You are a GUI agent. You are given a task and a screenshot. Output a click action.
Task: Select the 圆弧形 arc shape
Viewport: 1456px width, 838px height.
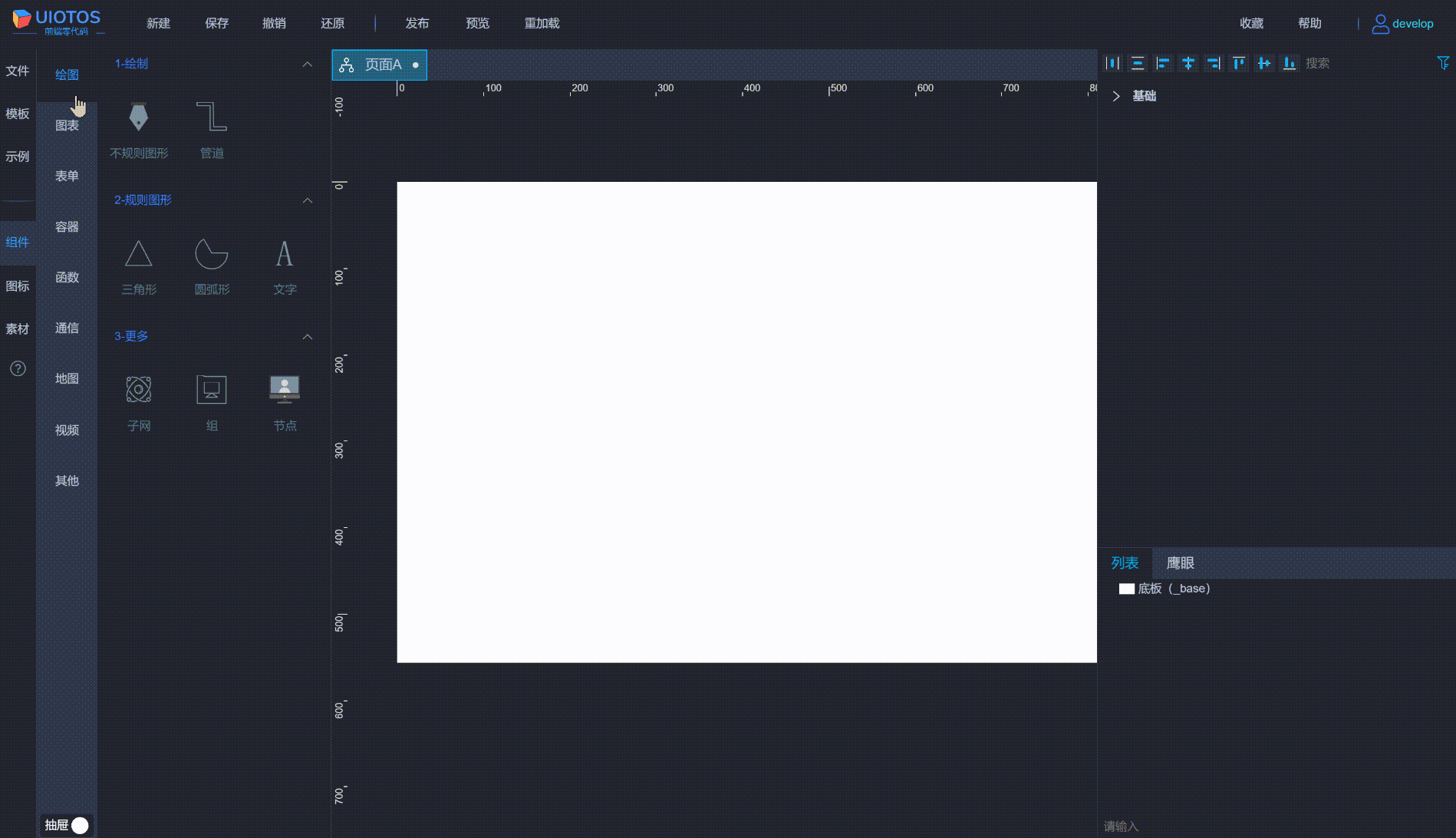pyautogui.click(x=211, y=263)
